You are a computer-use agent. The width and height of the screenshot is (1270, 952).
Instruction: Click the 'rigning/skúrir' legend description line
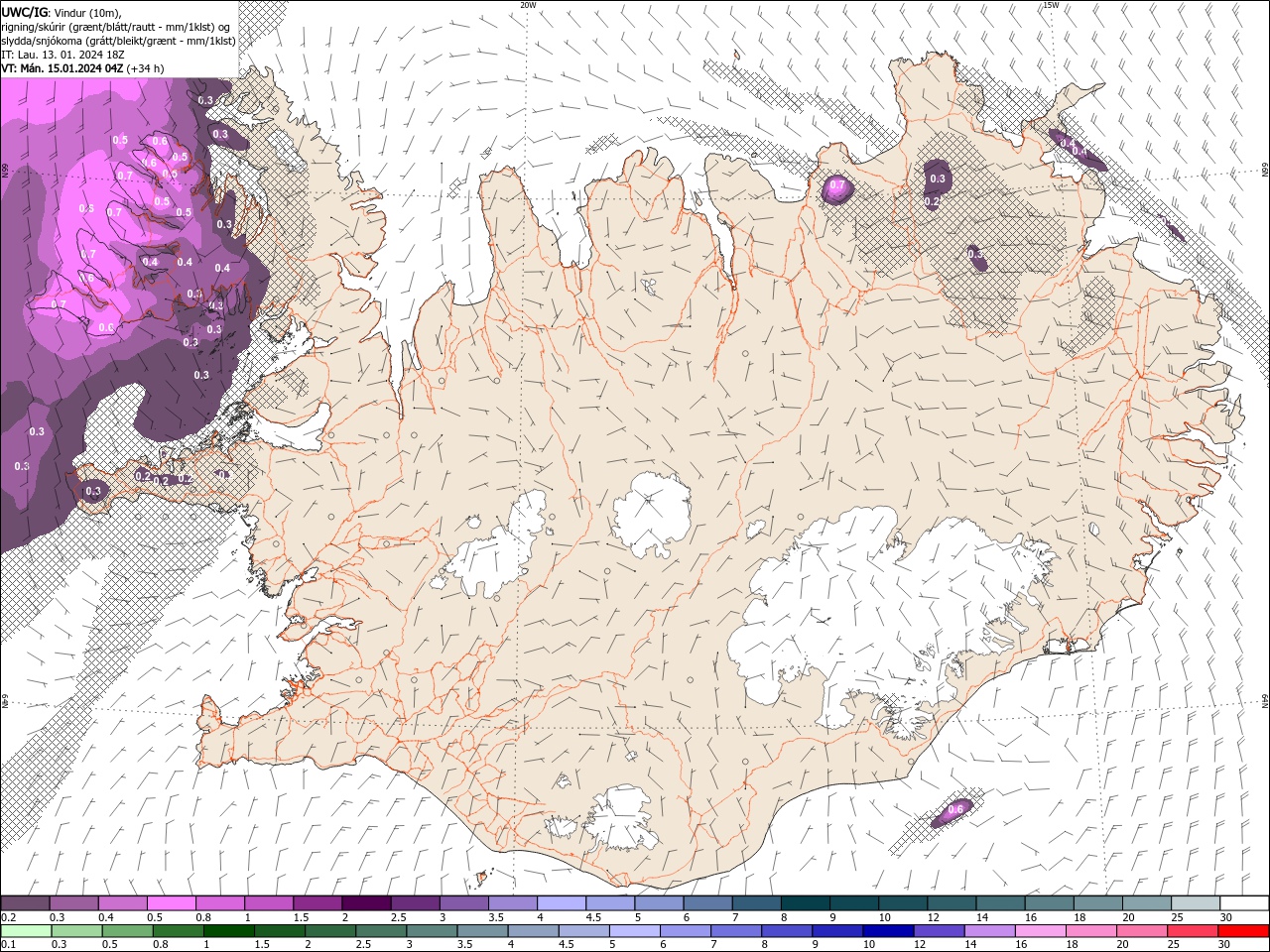[x=116, y=27]
